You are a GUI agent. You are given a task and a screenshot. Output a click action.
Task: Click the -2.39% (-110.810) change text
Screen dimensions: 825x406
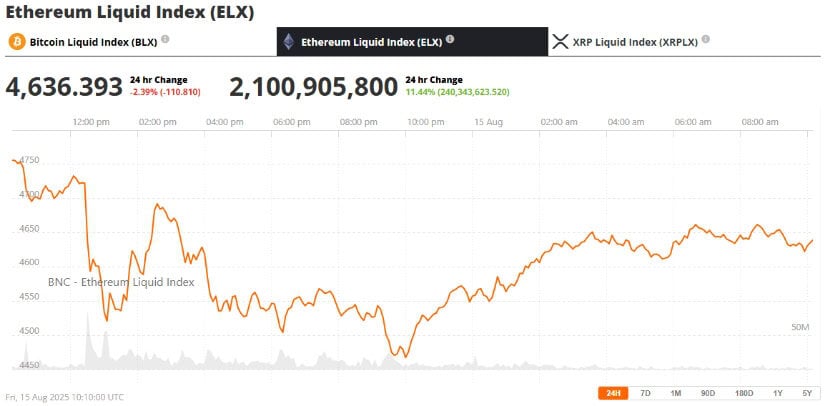pyautogui.click(x=165, y=92)
